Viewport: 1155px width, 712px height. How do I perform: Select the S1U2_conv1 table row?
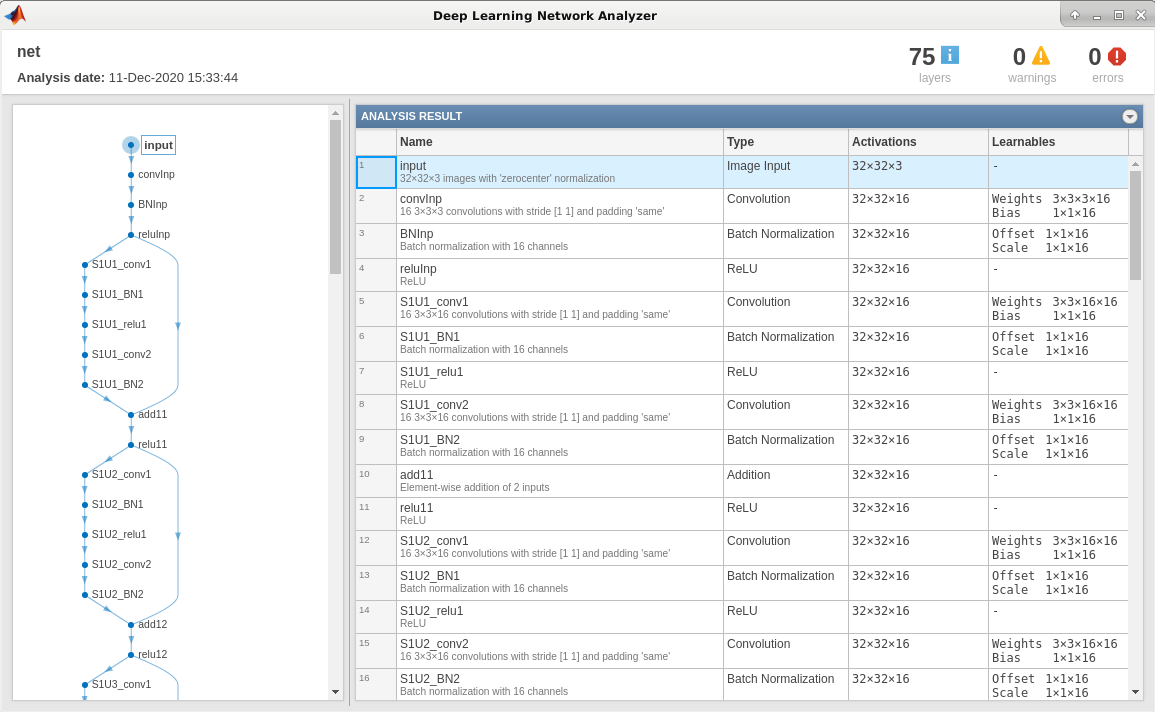(742, 548)
